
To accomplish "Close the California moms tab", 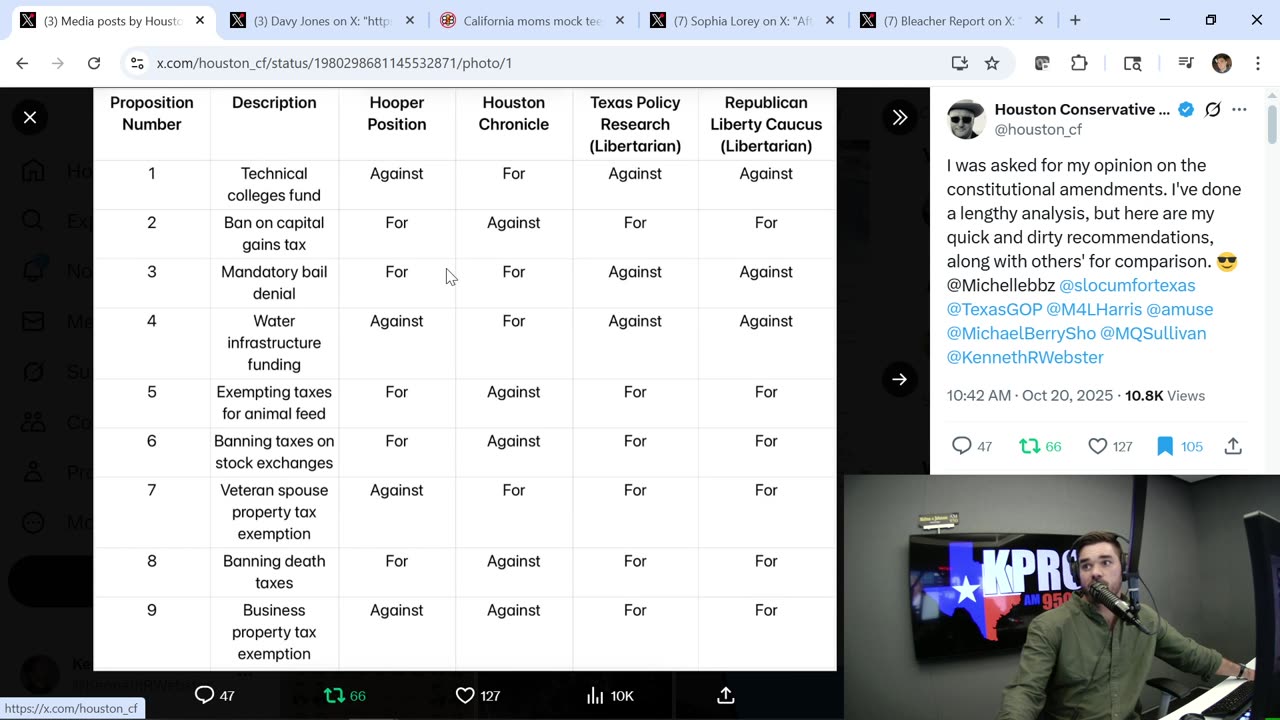I will click(x=619, y=20).
